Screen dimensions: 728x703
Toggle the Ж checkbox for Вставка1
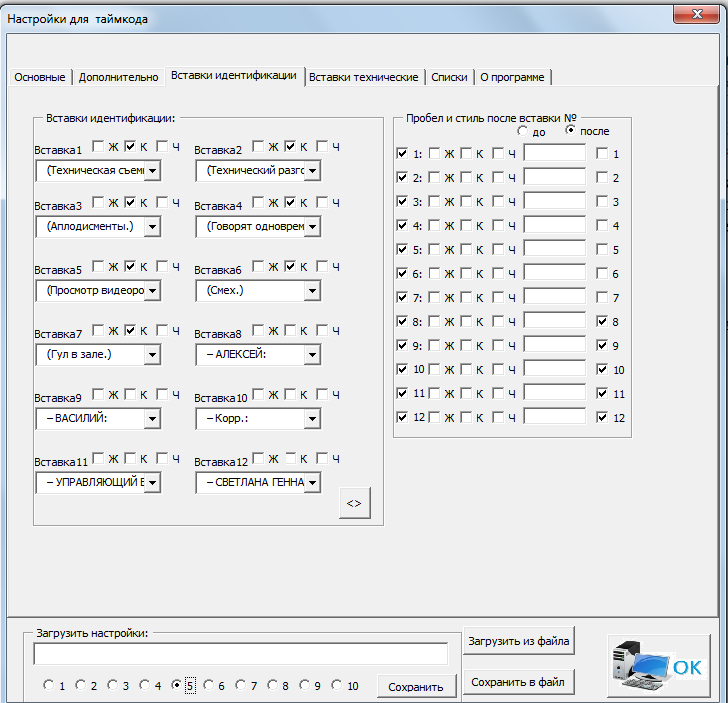(98, 147)
